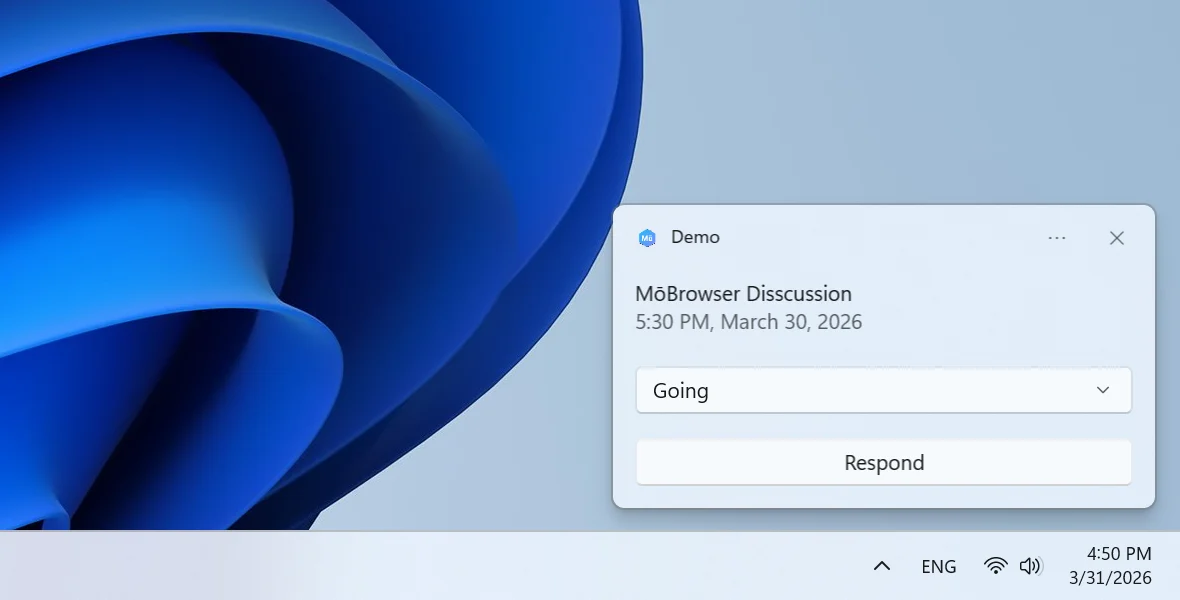Click the dropdown chevron next to Going
Screen dimensions: 1180x600
pyautogui.click(x=1101, y=390)
